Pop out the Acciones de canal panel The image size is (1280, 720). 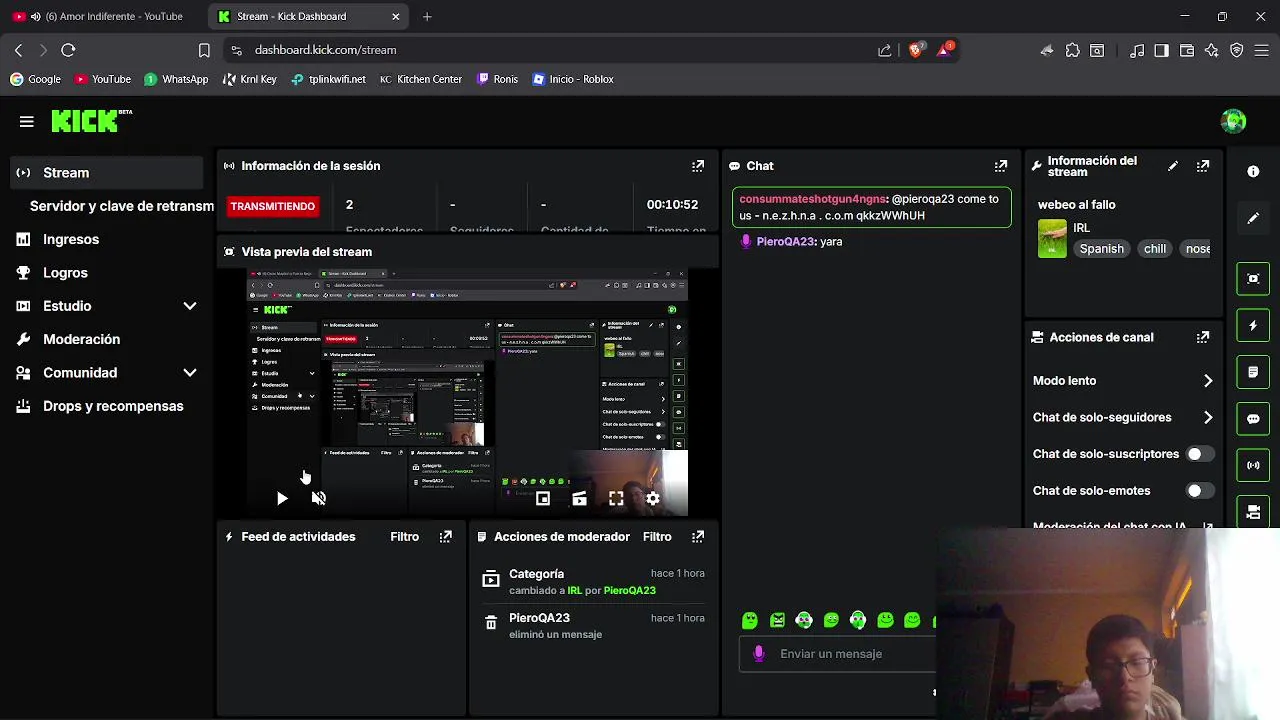(1203, 338)
